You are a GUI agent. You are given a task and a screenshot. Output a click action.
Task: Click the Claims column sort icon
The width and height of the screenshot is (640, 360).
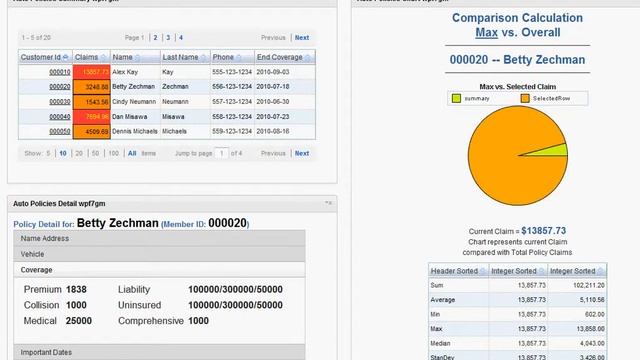(103, 58)
